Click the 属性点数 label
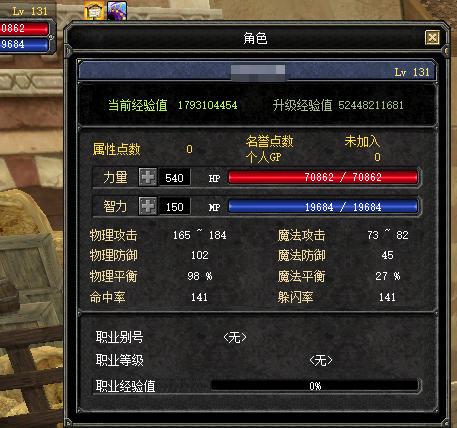The width and height of the screenshot is (457, 428). pyautogui.click(x=116, y=149)
